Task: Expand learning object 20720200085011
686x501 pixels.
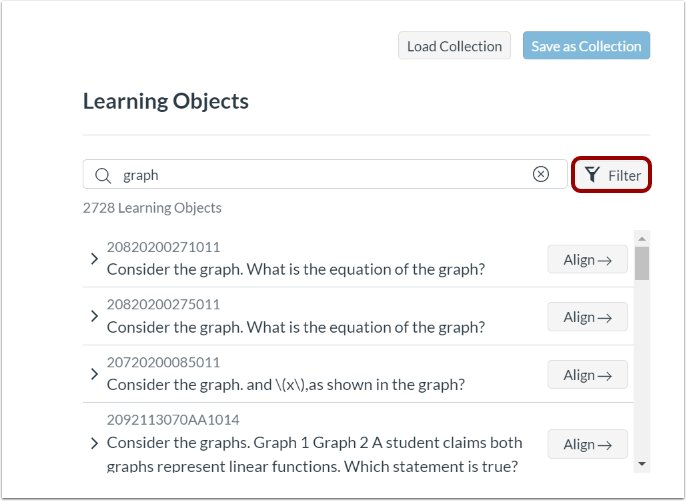Action: [94, 374]
